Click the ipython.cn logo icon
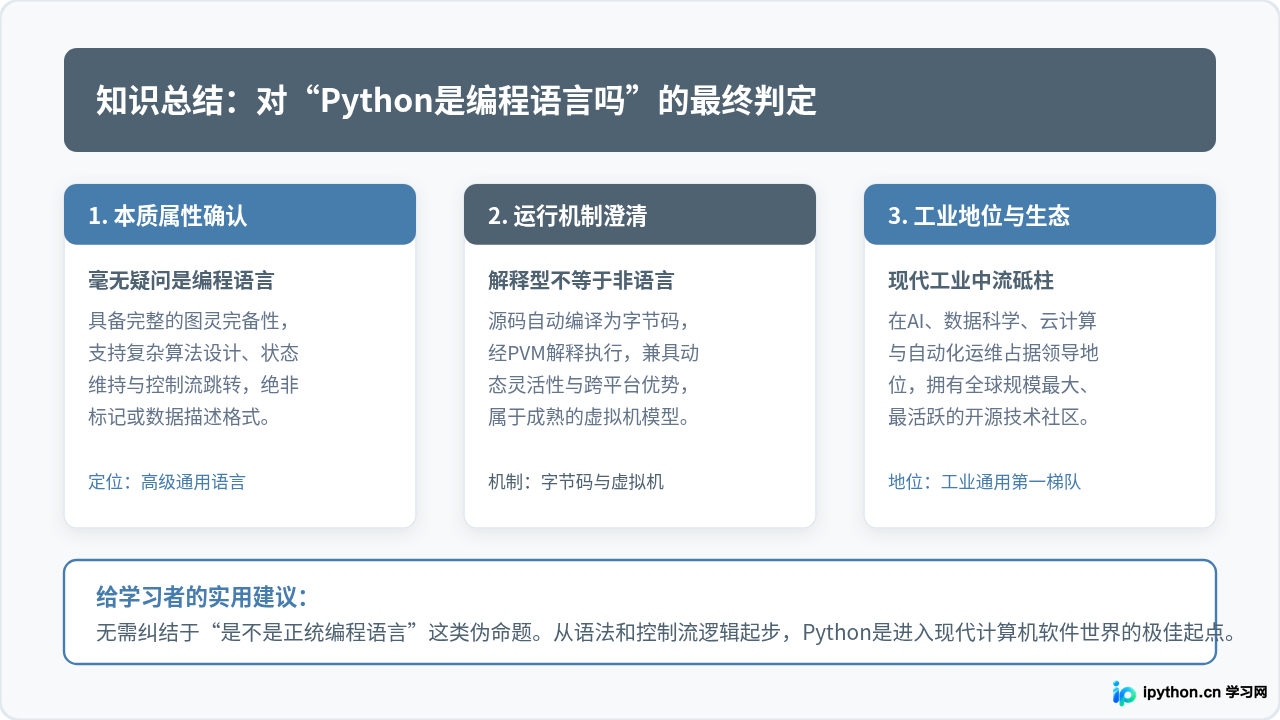The image size is (1280, 720). click(1124, 692)
